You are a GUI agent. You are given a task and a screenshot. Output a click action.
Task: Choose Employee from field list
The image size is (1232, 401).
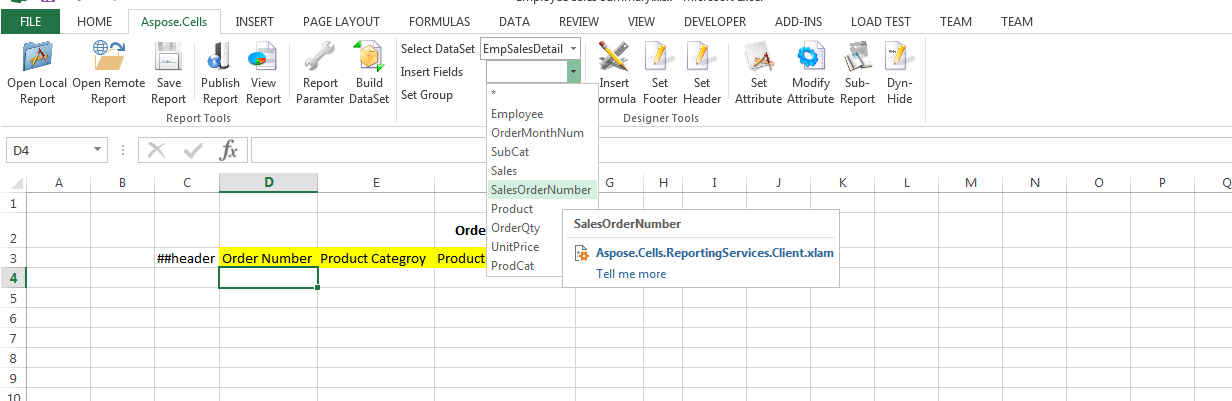(x=542, y=114)
